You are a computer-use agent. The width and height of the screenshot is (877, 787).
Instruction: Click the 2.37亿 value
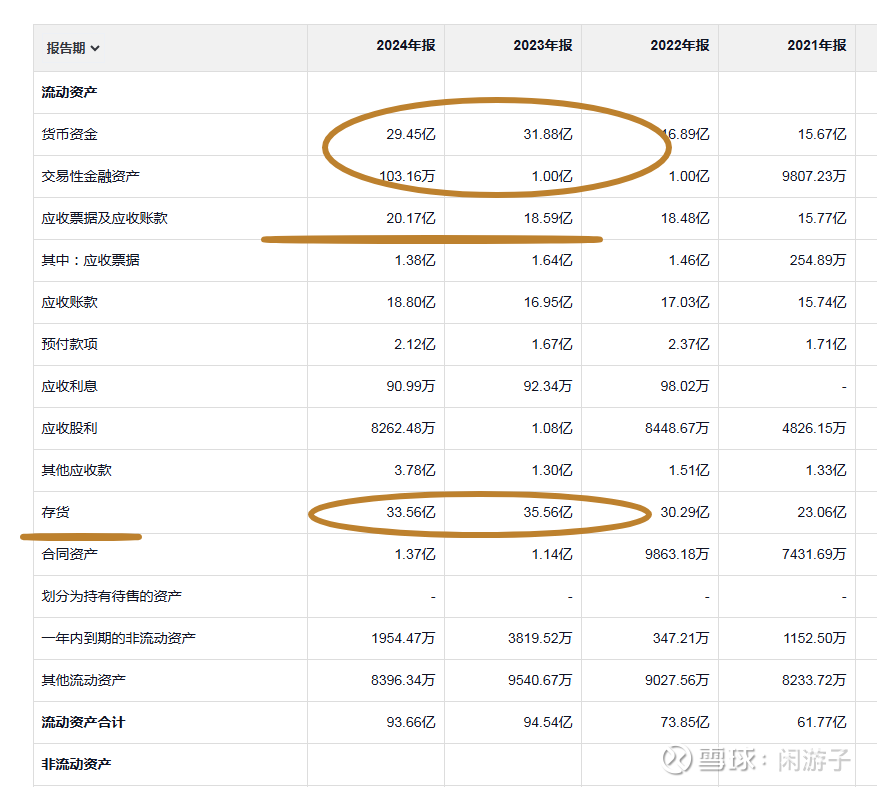[689, 344]
